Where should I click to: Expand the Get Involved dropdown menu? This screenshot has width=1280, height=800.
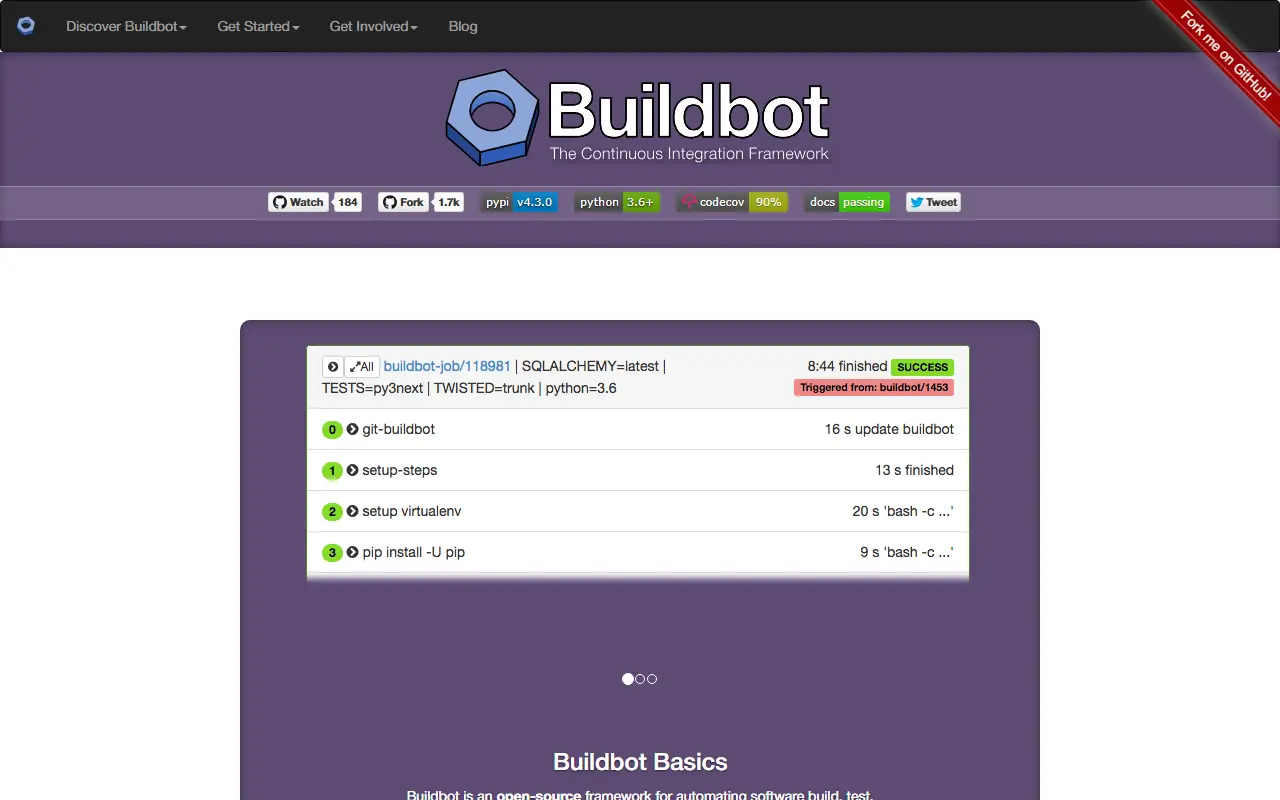coord(373,26)
